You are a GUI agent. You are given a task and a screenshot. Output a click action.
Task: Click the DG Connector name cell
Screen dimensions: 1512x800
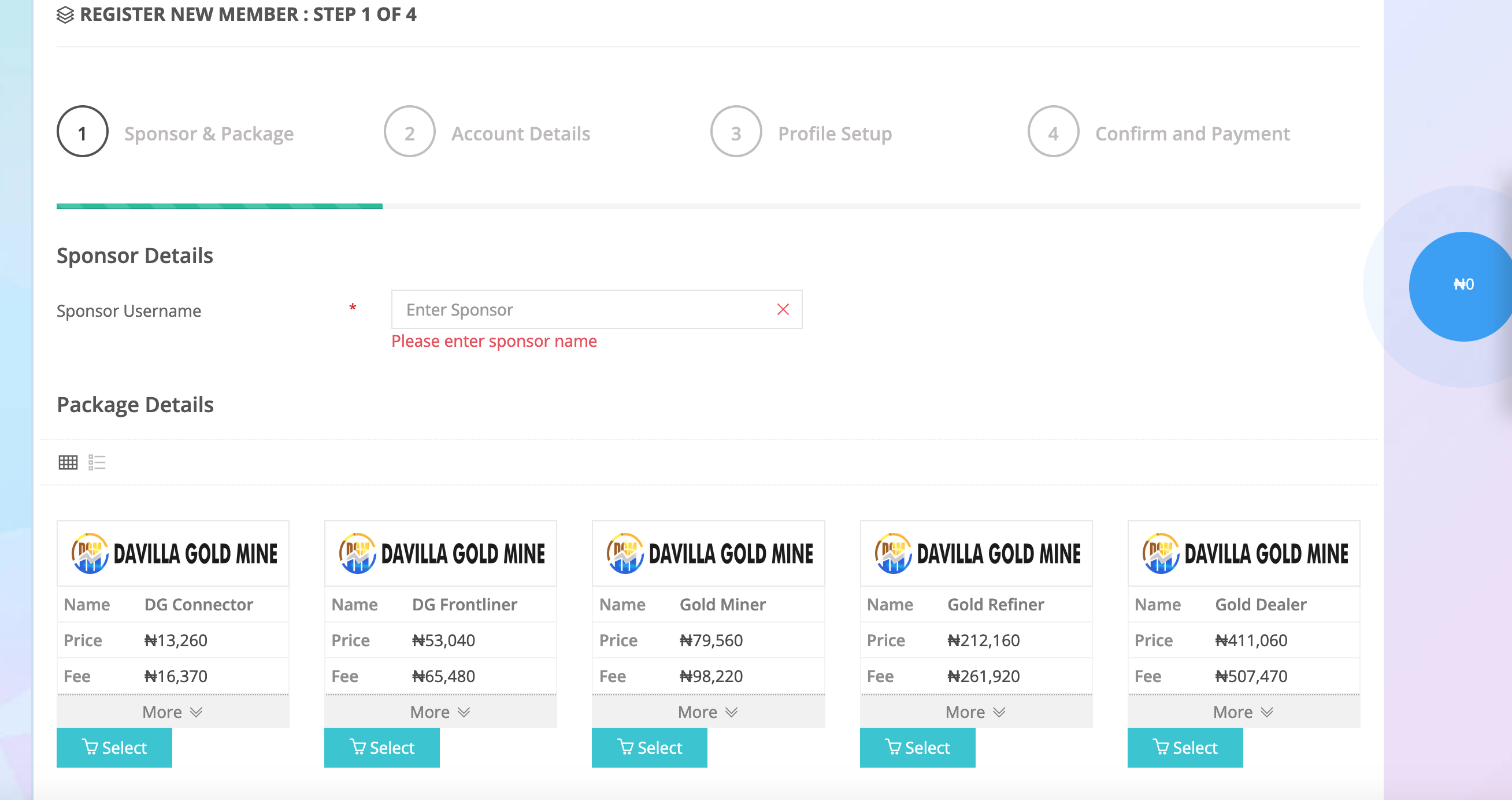[198, 605]
